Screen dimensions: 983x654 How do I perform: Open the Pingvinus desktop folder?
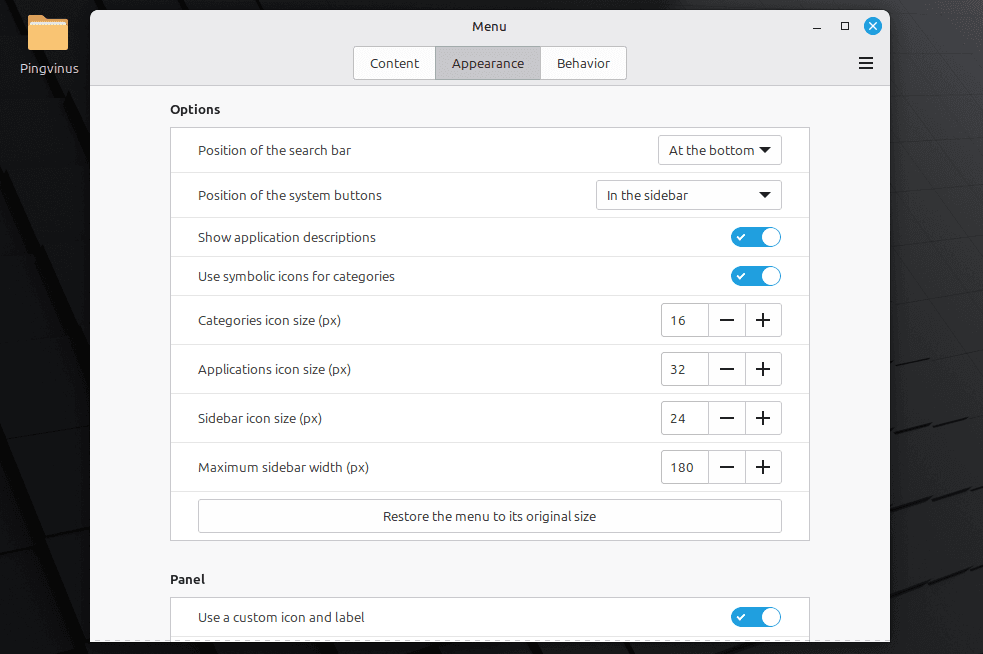click(48, 37)
